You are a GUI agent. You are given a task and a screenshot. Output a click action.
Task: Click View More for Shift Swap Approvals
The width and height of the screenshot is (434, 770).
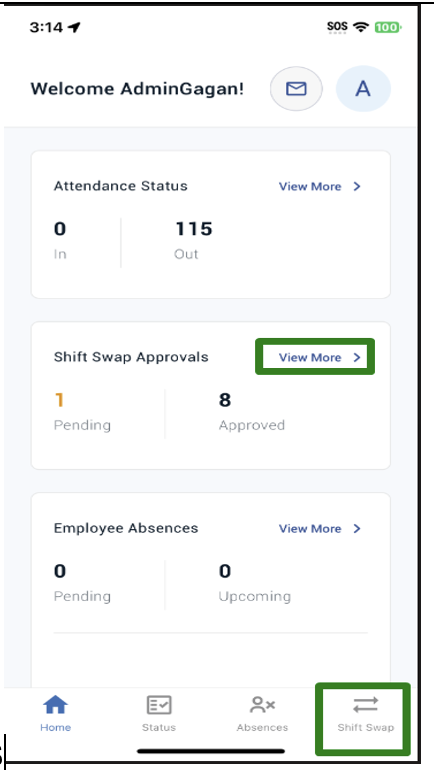[x=310, y=357]
